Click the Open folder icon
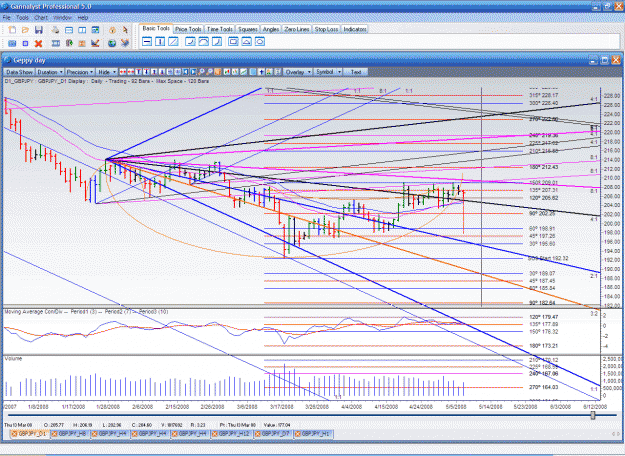Screen dimensions: 625x456 point(26,30)
